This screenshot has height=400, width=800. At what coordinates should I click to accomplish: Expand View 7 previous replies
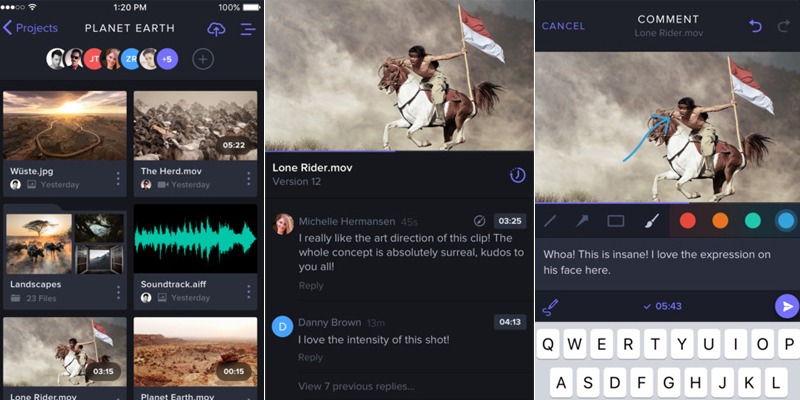tap(356, 386)
